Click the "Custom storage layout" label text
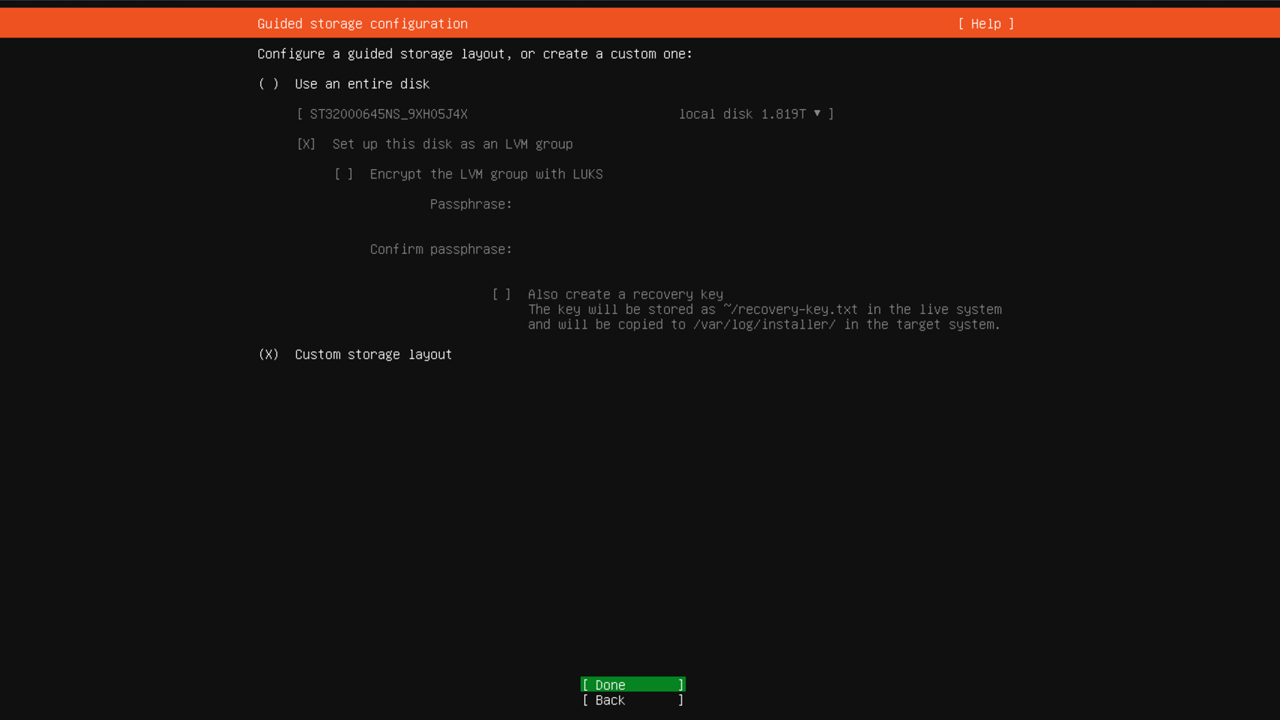Image resolution: width=1280 pixels, height=720 pixels. [x=373, y=354]
